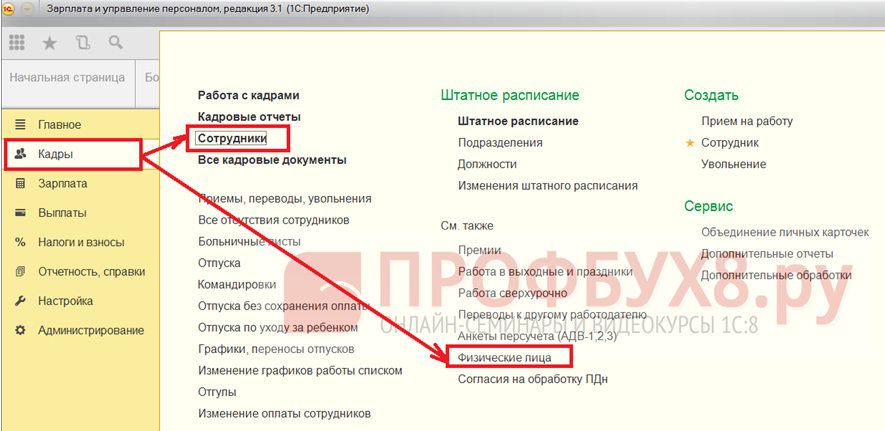
Task: Open Объединение личных карточек
Action: 785,232
